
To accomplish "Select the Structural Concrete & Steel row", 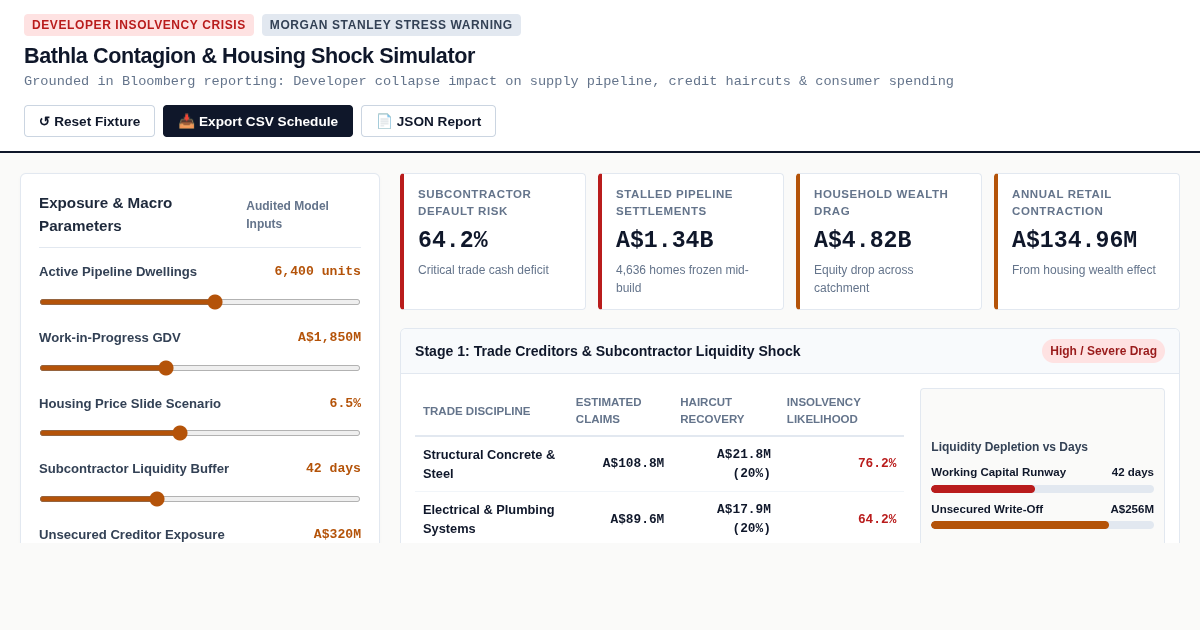I will tap(659, 464).
